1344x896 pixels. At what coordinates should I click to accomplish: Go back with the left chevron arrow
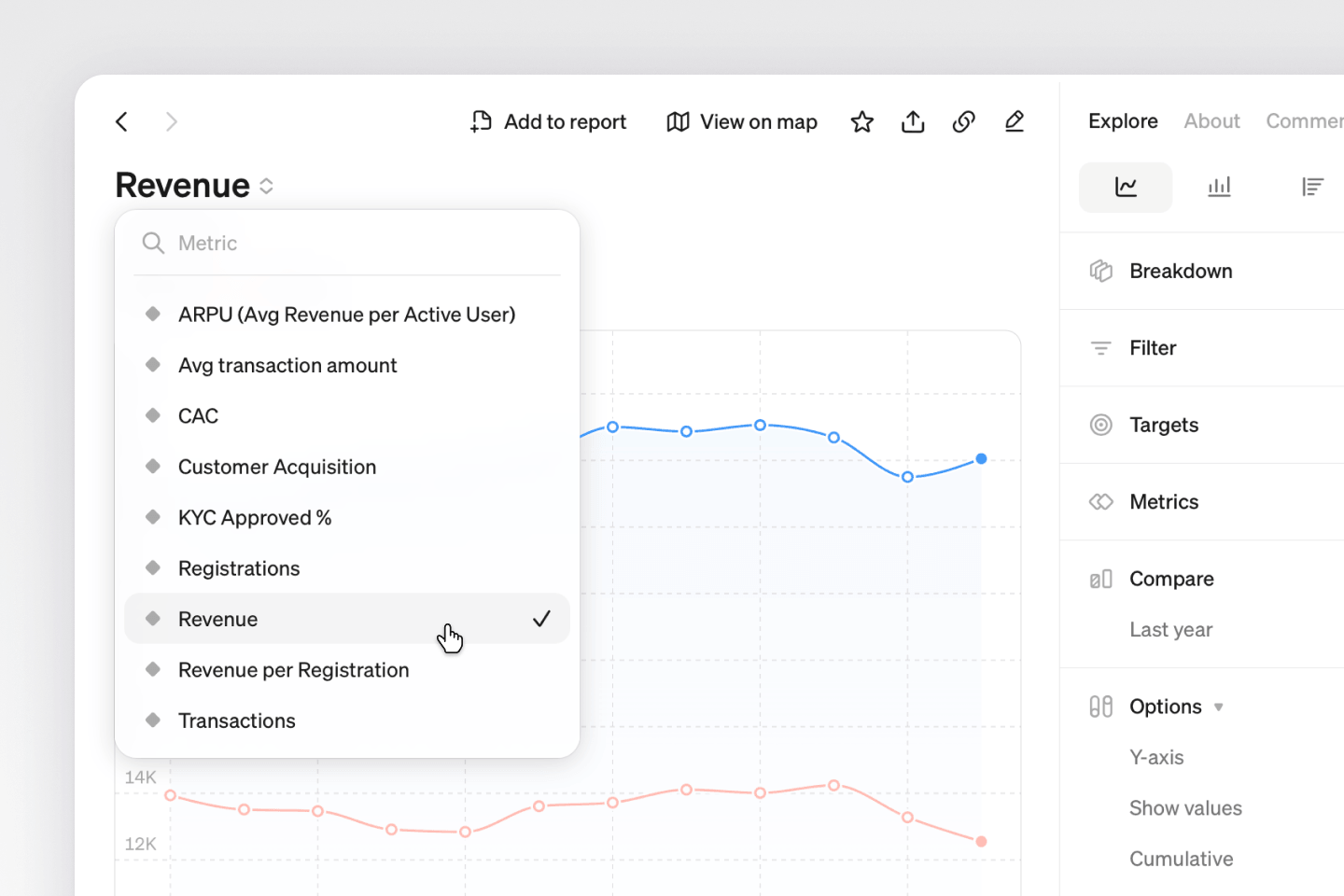pos(121,121)
